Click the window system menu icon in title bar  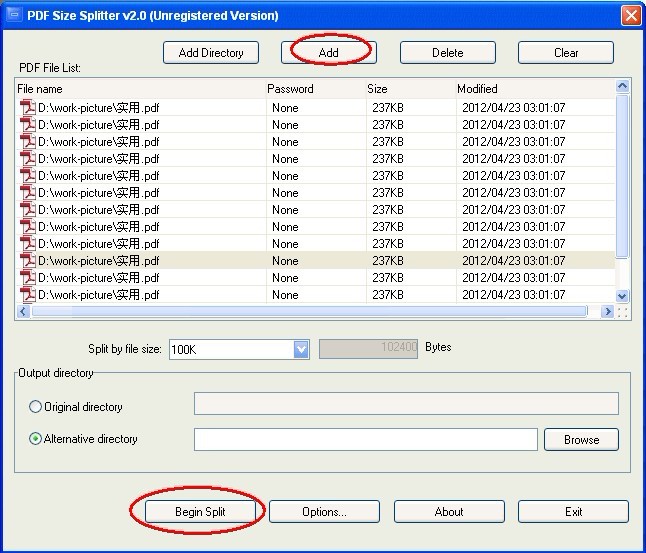point(15,15)
